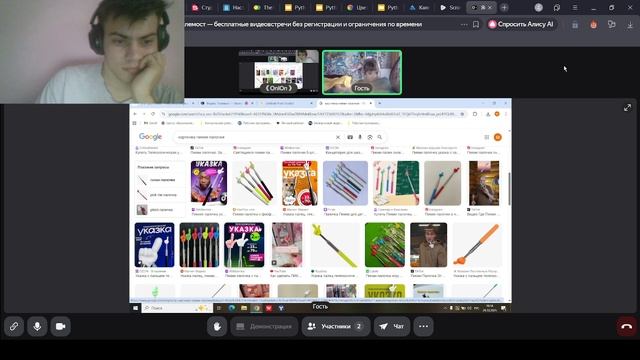Click the red extension icon in browser toolbar
Screen dimensions: 640x360
593,25
